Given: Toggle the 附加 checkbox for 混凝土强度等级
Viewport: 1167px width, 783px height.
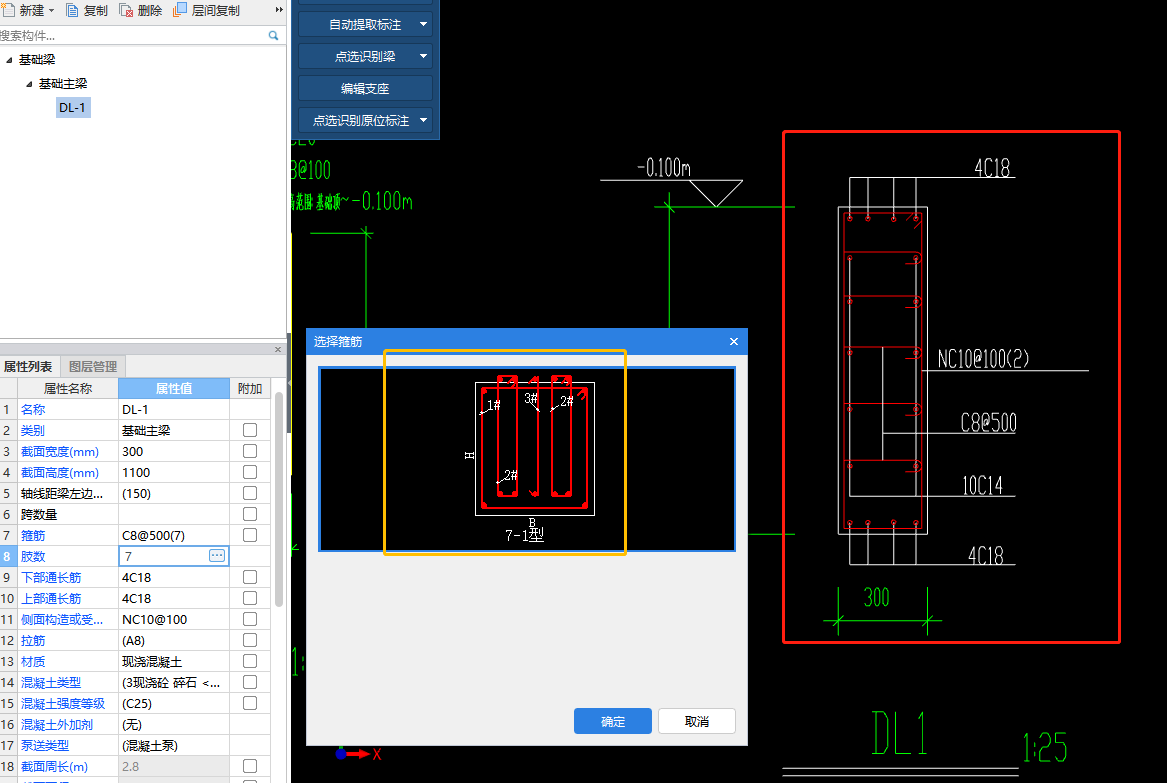Looking at the screenshot, I should click(x=250, y=703).
